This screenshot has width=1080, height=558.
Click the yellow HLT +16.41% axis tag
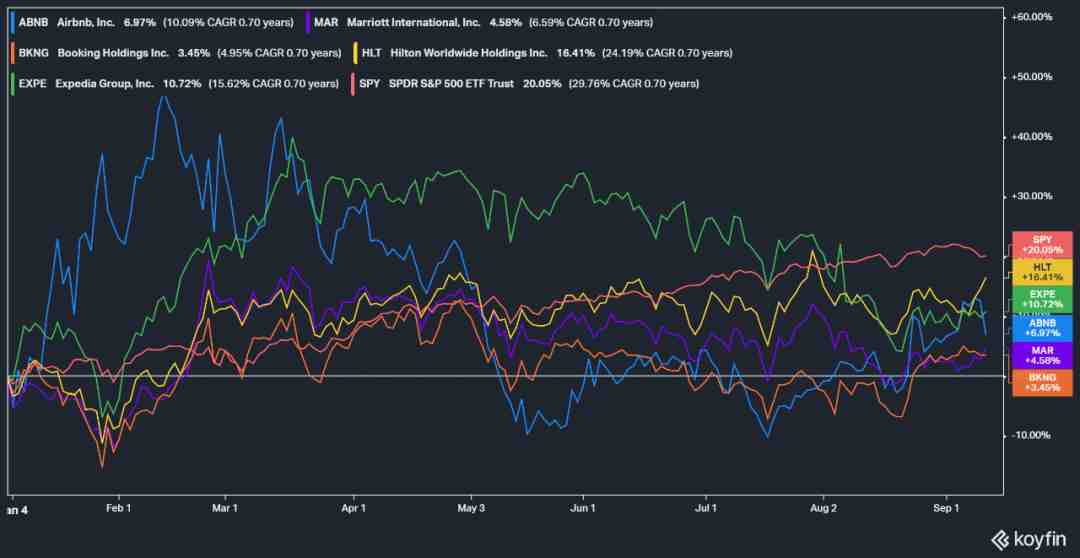click(x=1042, y=272)
